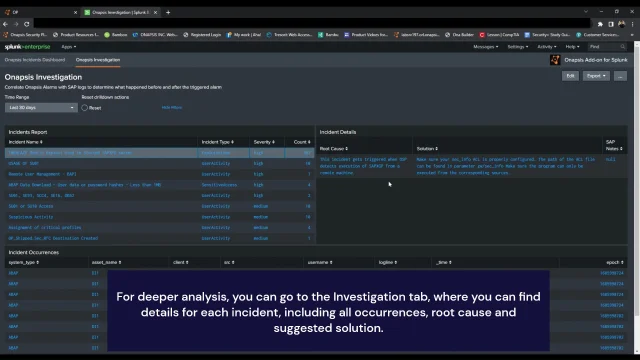Open the Apps dropdown in Splunk bar
640x360 pixels.
69,47
